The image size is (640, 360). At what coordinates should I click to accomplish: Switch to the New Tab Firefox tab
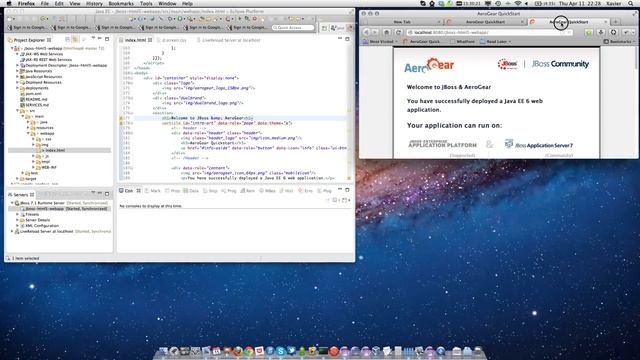click(x=402, y=22)
